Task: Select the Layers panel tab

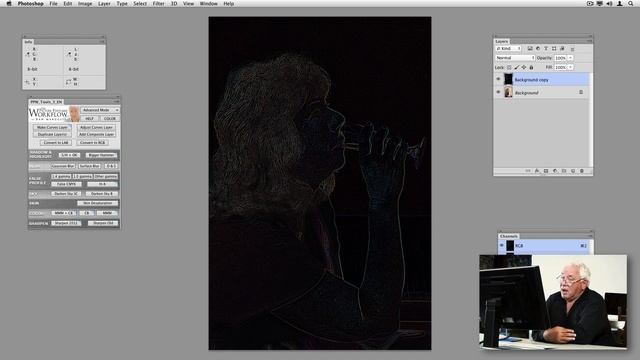Action: pos(502,41)
